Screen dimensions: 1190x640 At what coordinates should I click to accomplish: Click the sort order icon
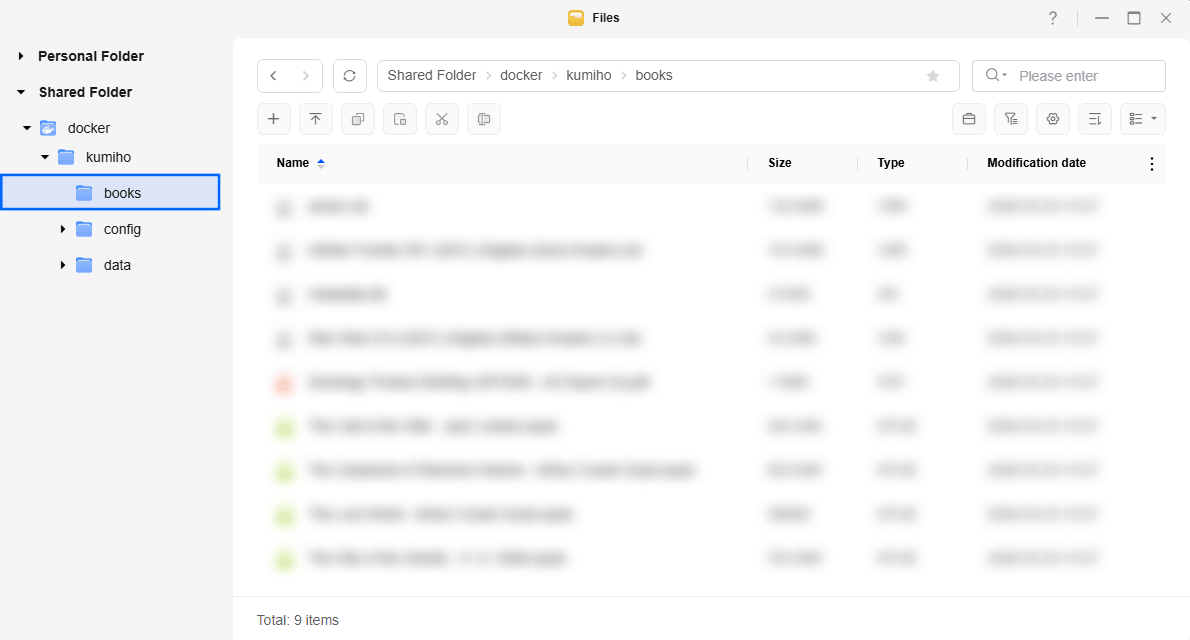[1095, 119]
